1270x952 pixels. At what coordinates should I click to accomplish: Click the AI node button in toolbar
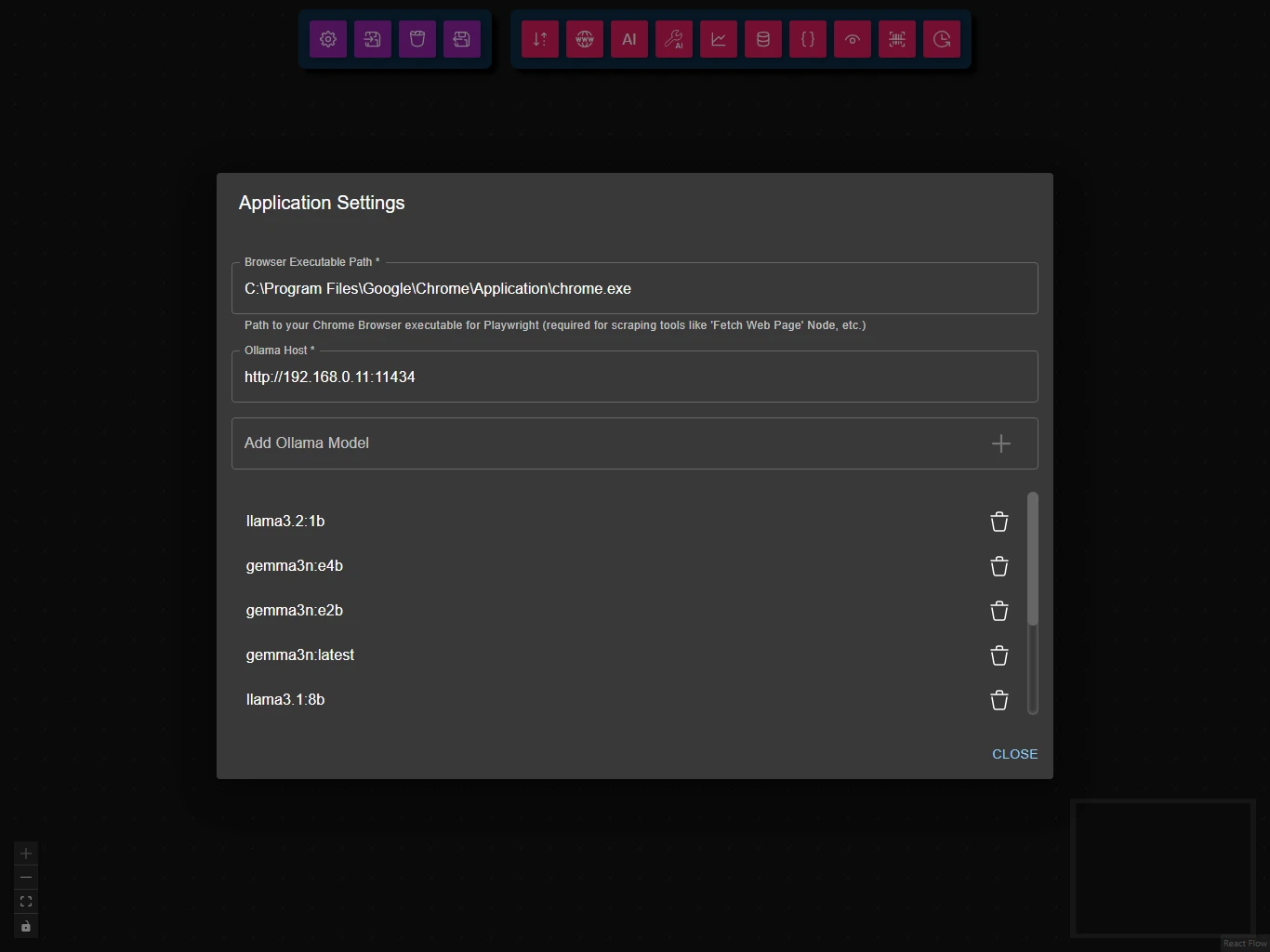[629, 39]
